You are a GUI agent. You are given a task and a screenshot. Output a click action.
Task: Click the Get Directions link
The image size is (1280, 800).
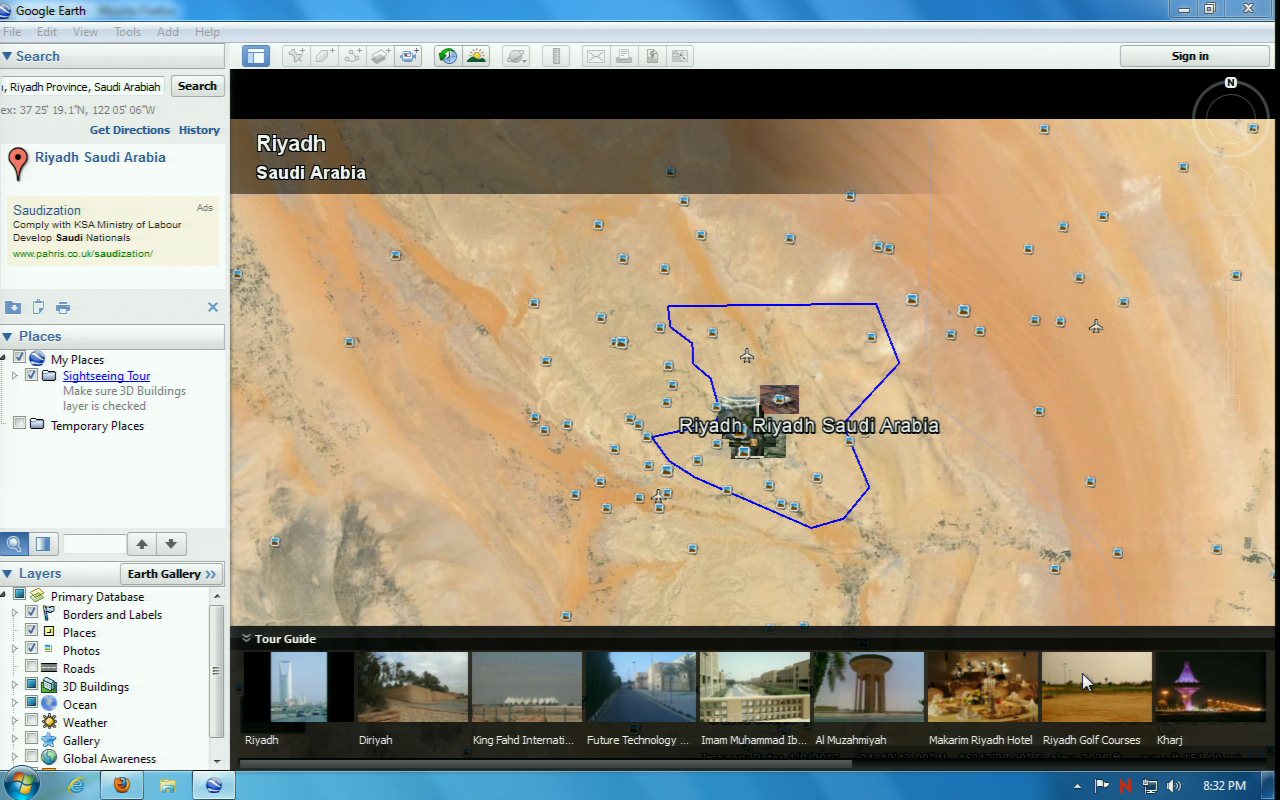point(130,130)
